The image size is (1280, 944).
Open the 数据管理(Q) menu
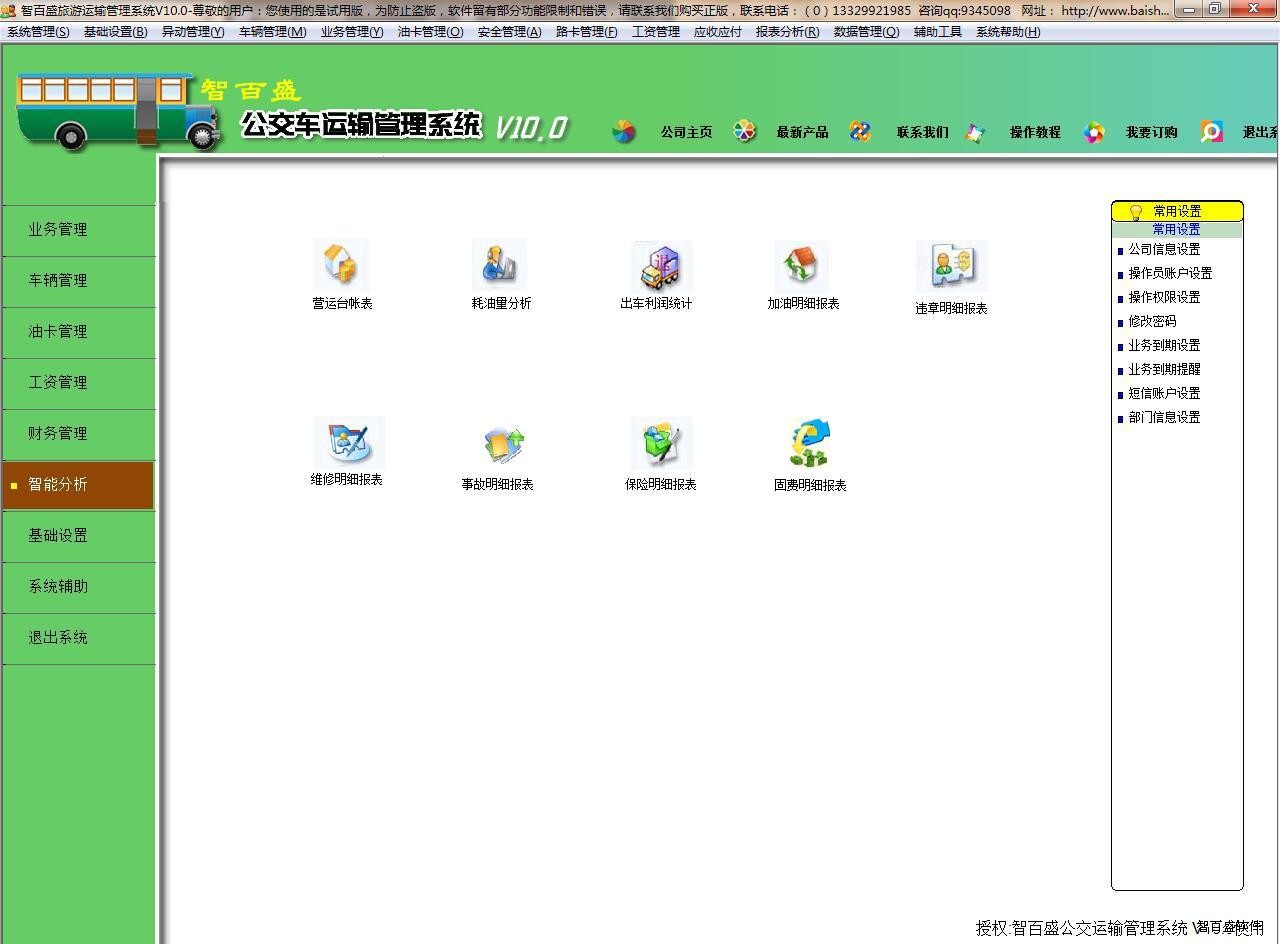coord(866,32)
